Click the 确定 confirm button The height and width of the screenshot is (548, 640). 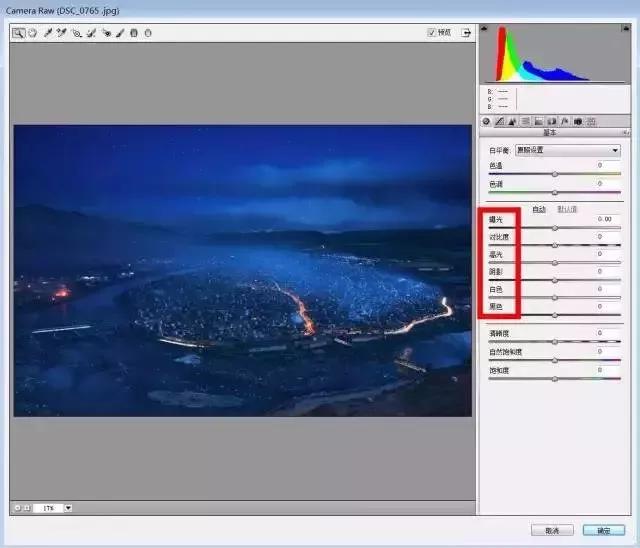coord(603,530)
